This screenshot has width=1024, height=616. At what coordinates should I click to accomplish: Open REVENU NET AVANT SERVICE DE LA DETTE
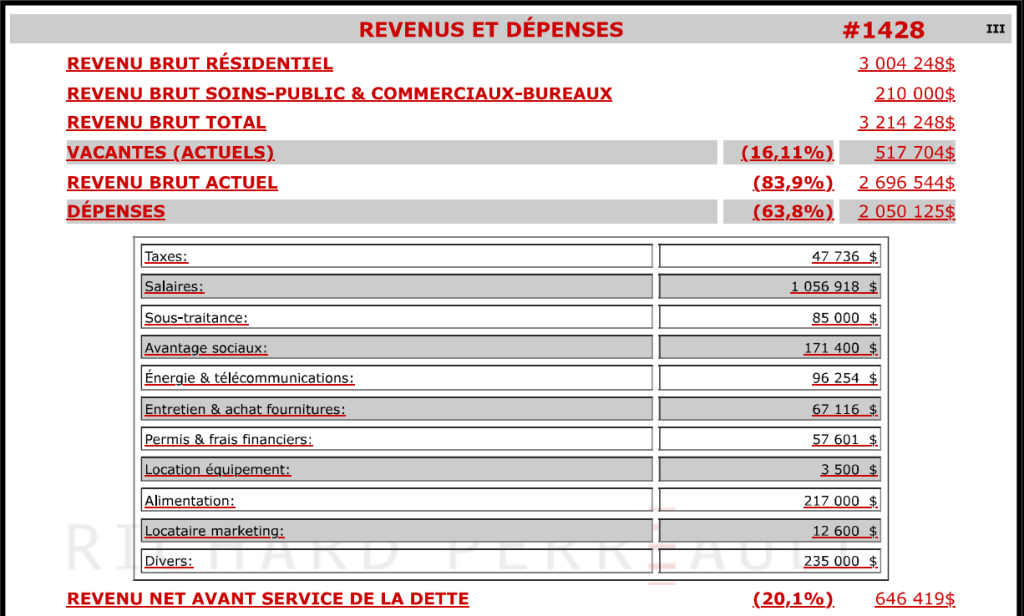click(x=267, y=599)
